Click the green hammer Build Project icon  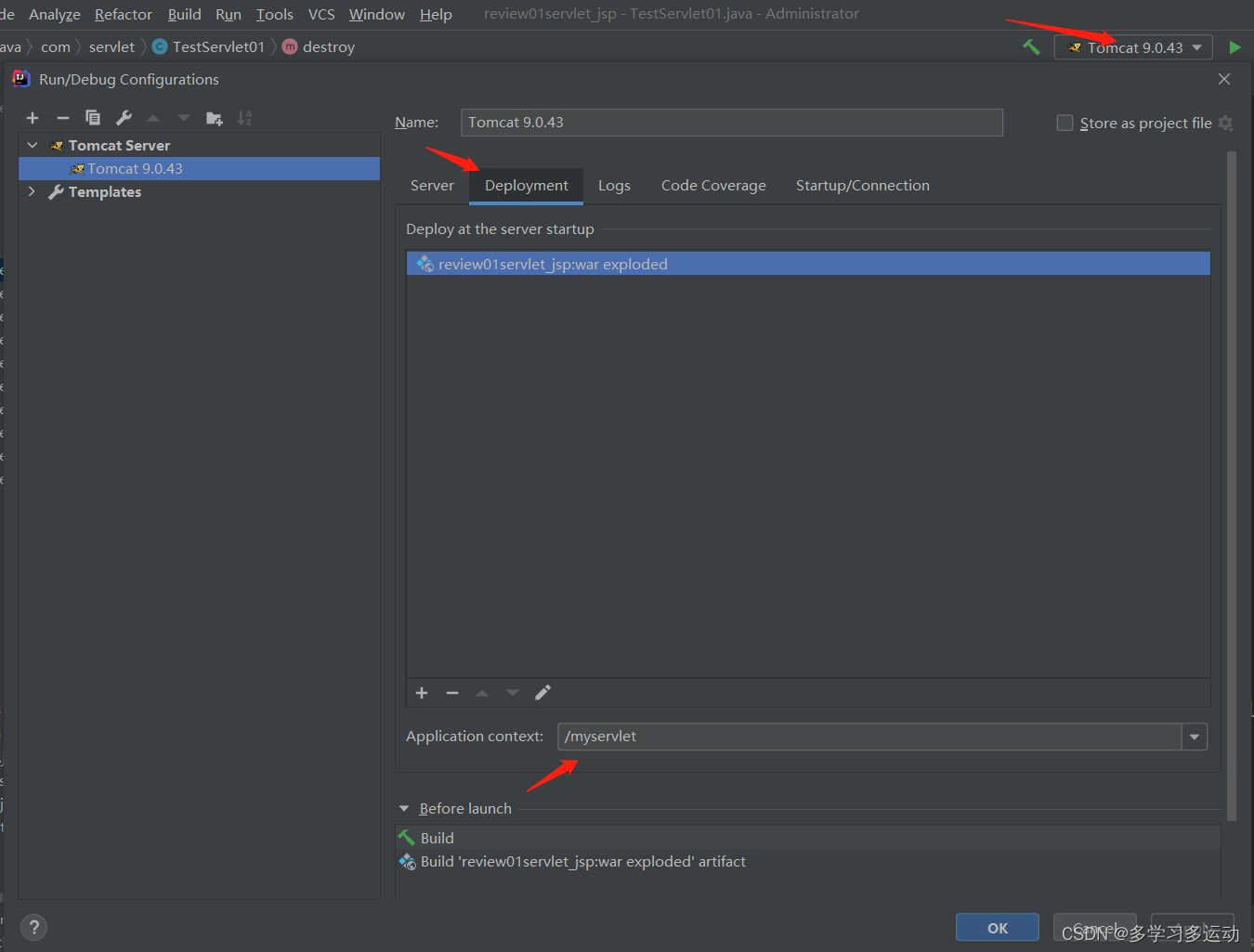click(1031, 46)
